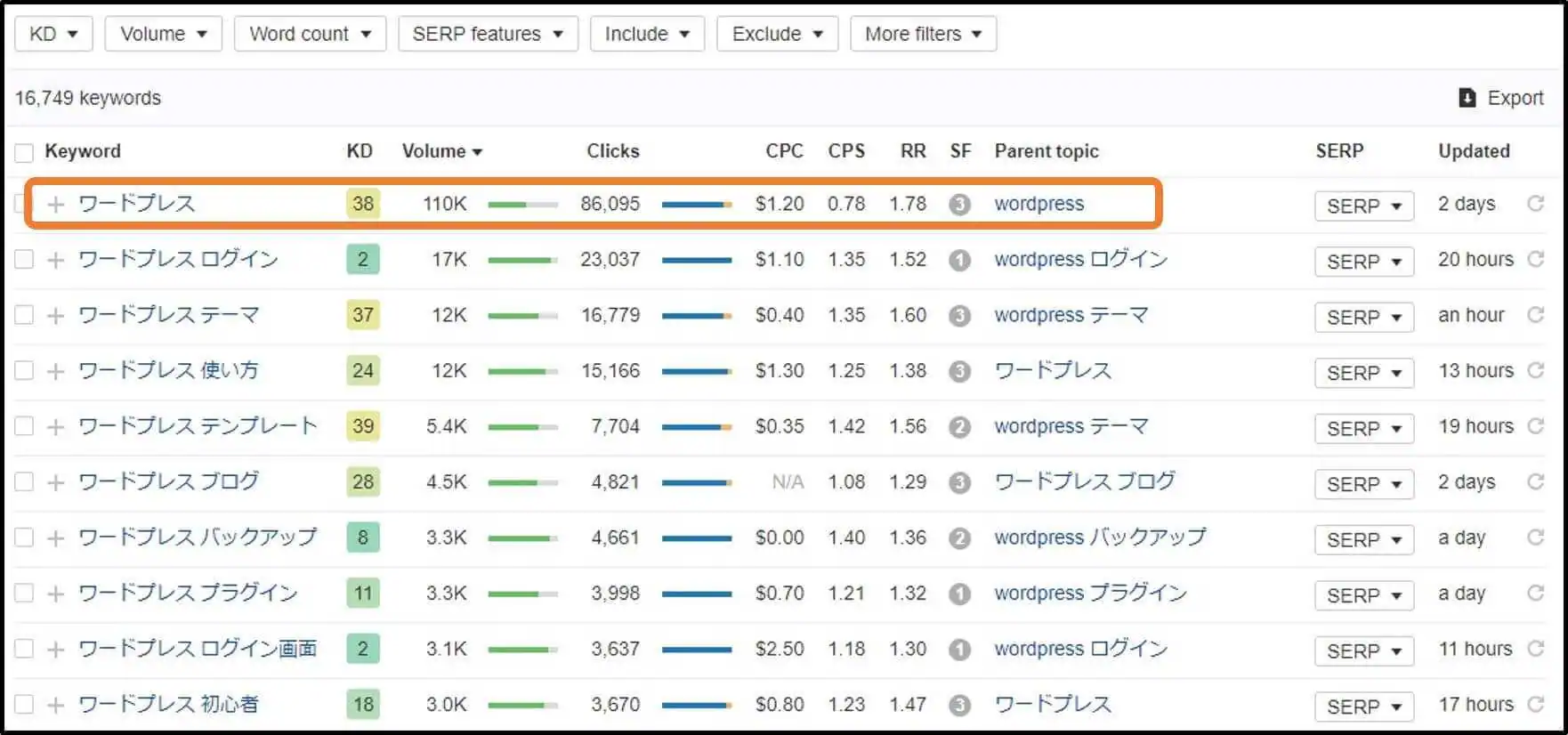The width and height of the screenshot is (1568, 735).
Task: Select ワードプレス 使い方 row checkbox
Action: [24, 370]
